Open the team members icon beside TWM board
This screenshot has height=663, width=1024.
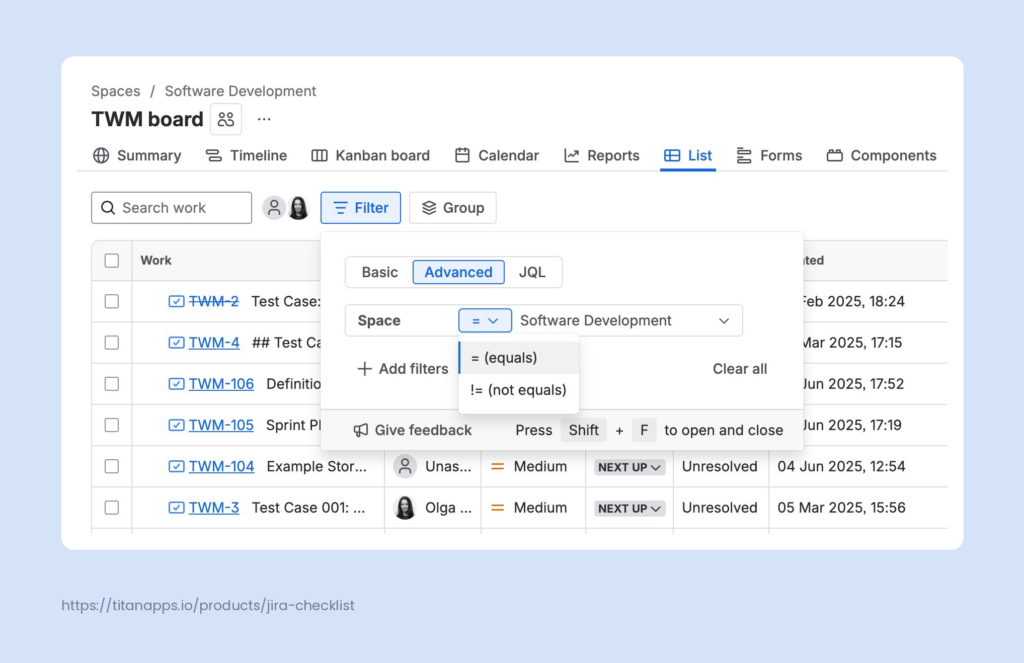[x=225, y=118]
